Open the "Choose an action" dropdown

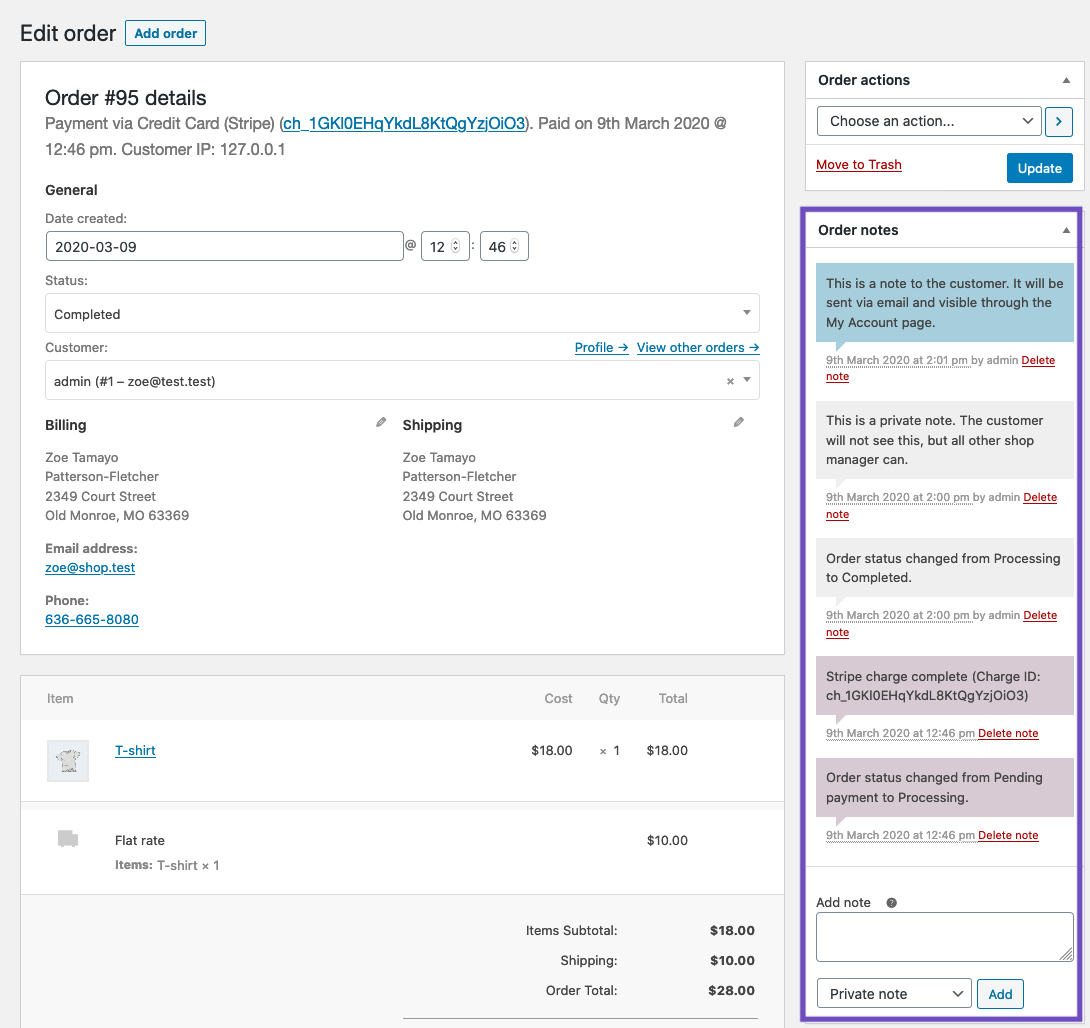click(x=928, y=121)
